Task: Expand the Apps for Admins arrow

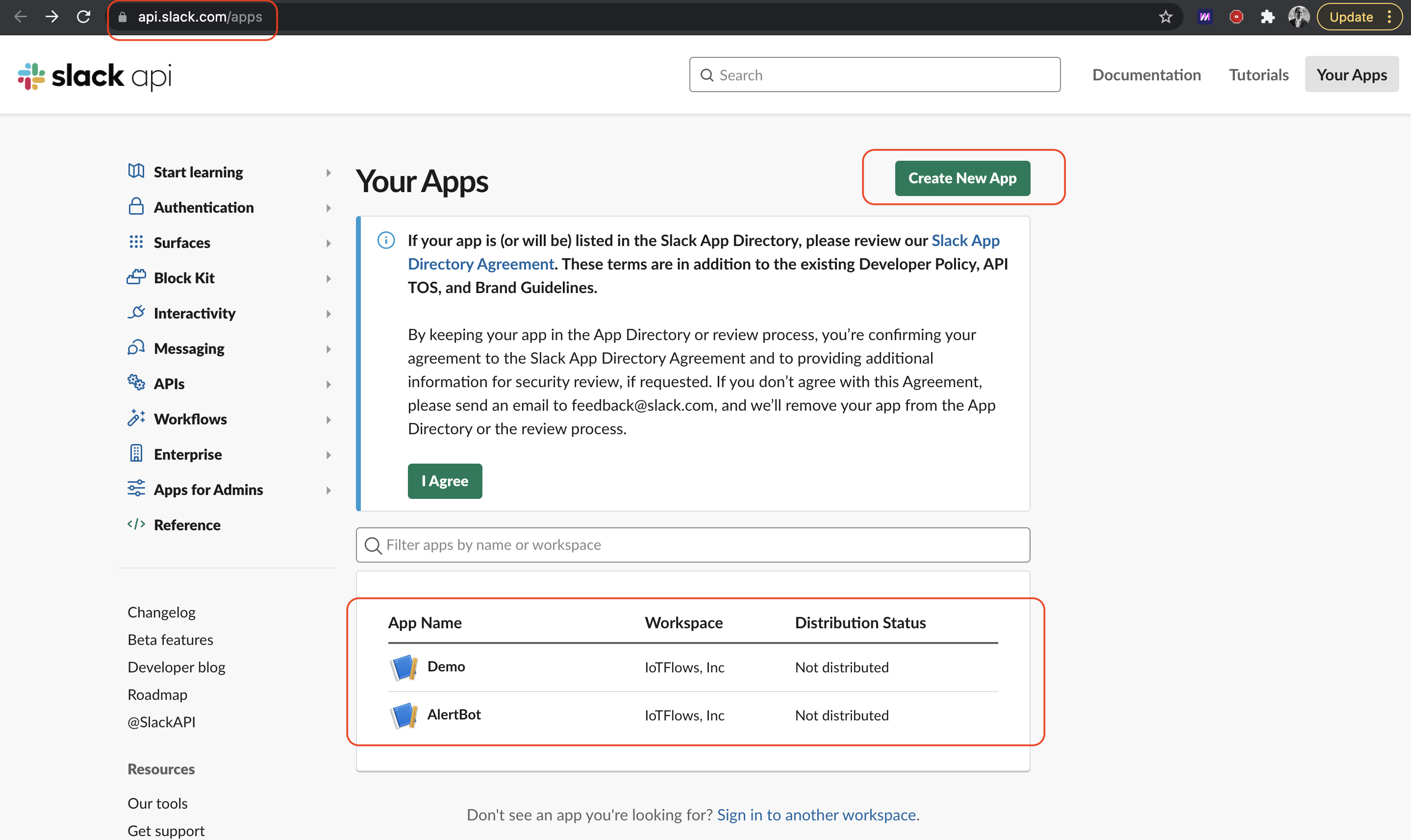Action: [x=328, y=490]
